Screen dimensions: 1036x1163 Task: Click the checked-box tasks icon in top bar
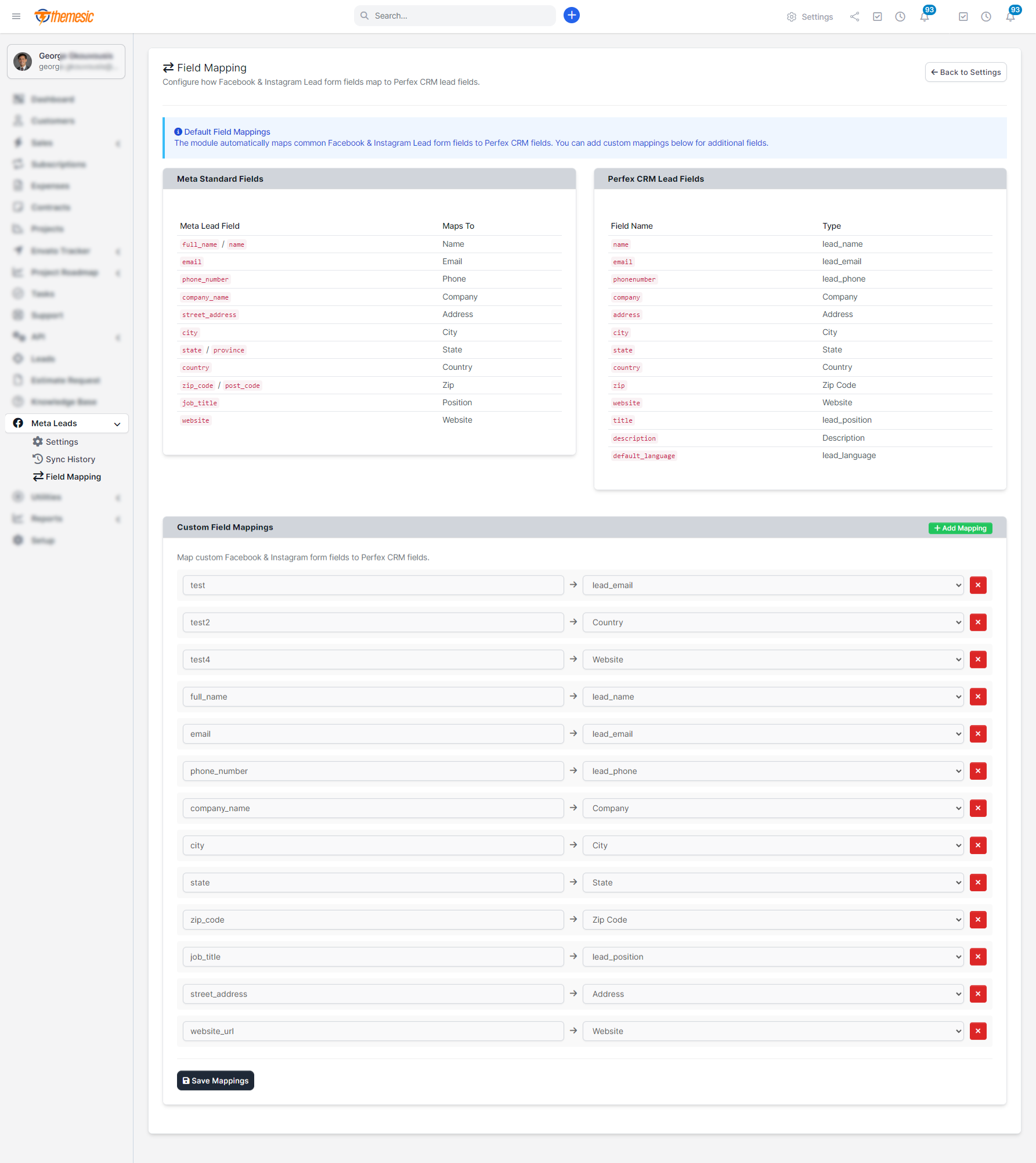point(877,17)
